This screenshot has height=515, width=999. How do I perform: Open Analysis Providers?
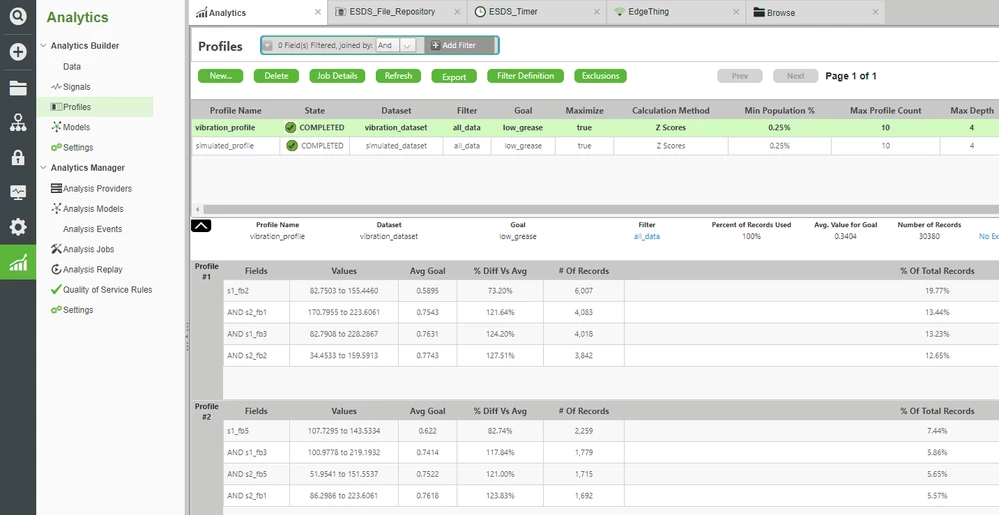97,188
